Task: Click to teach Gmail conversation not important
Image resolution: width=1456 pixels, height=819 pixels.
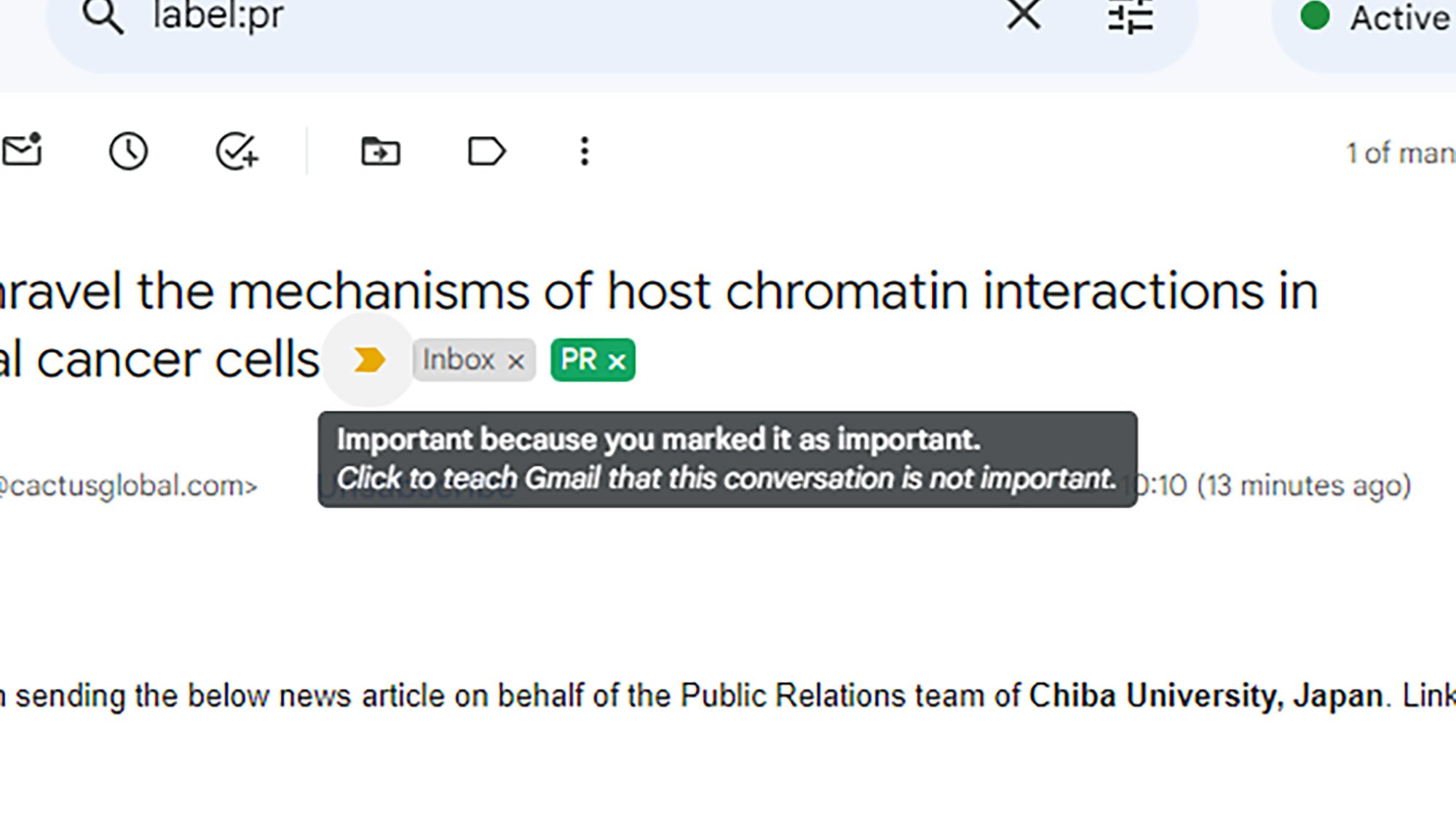Action: 370,360
